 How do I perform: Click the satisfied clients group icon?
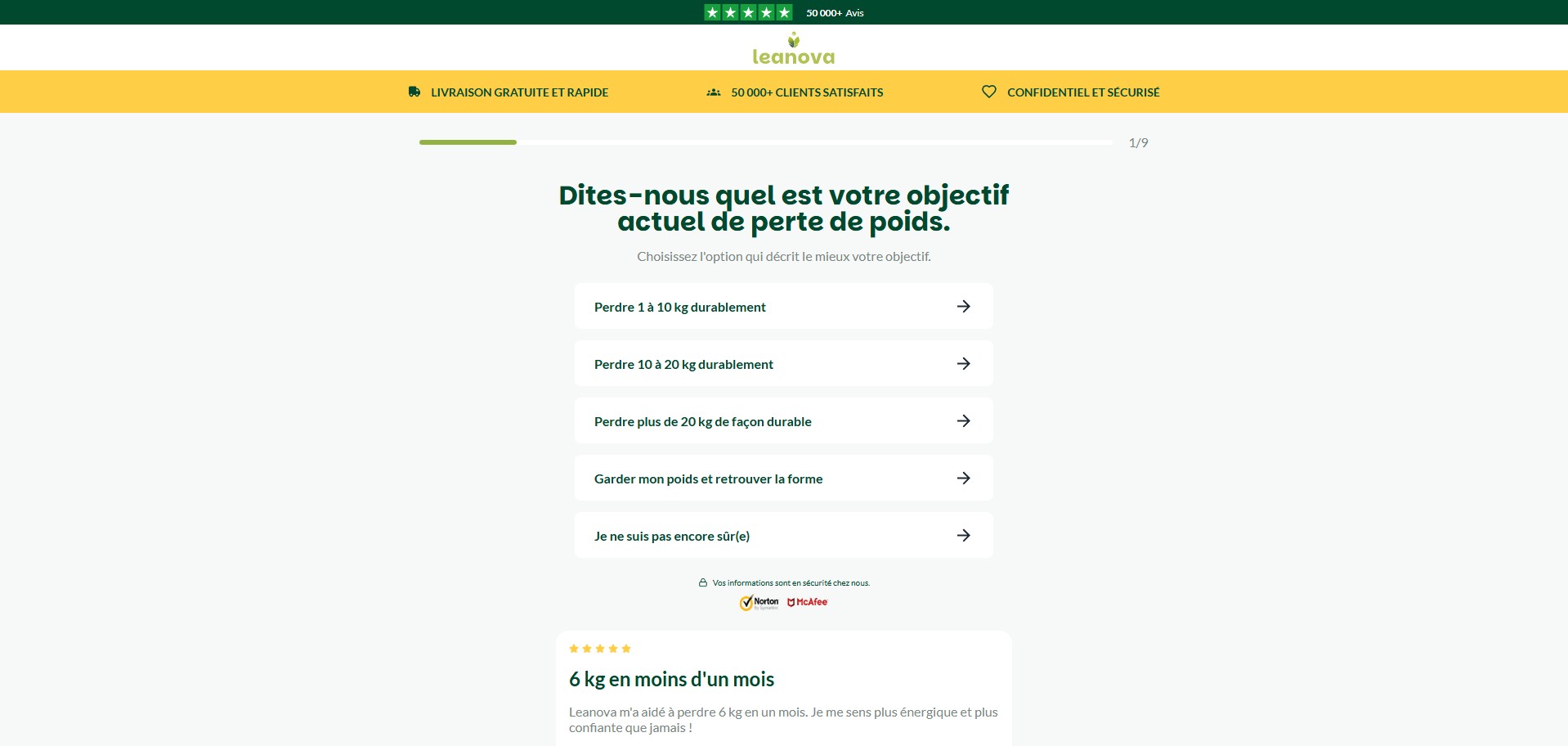point(714,92)
